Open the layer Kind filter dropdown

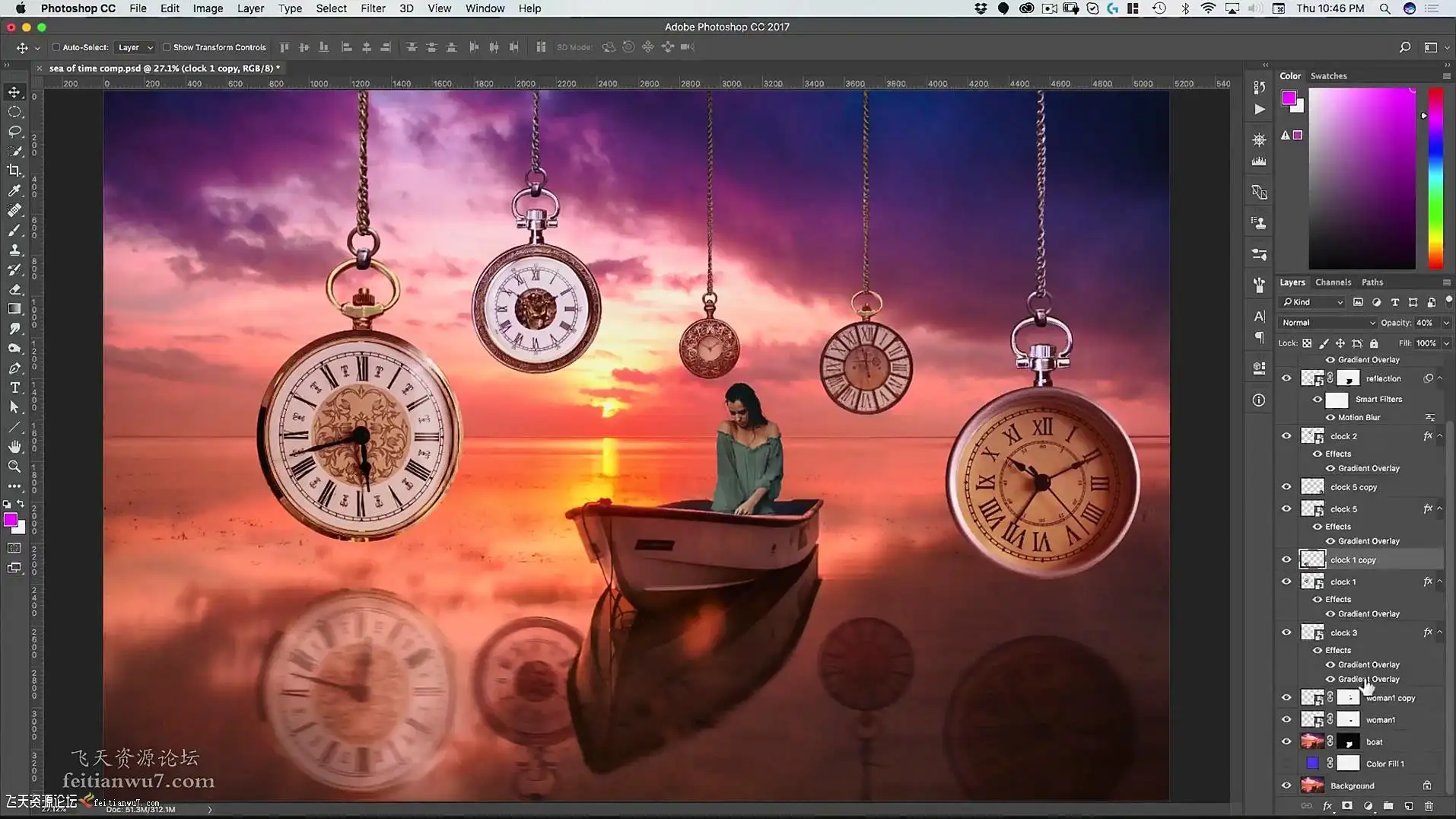pyautogui.click(x=1312, y=302)
